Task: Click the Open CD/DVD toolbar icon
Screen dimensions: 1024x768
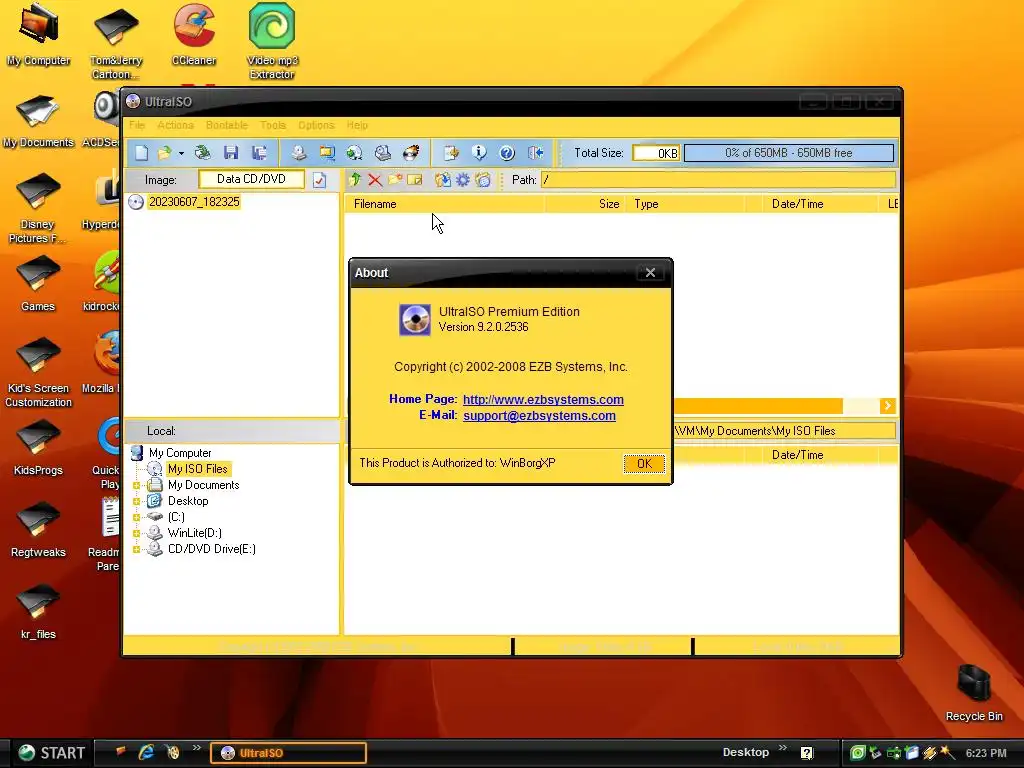Action: click(x=202, y=153)
